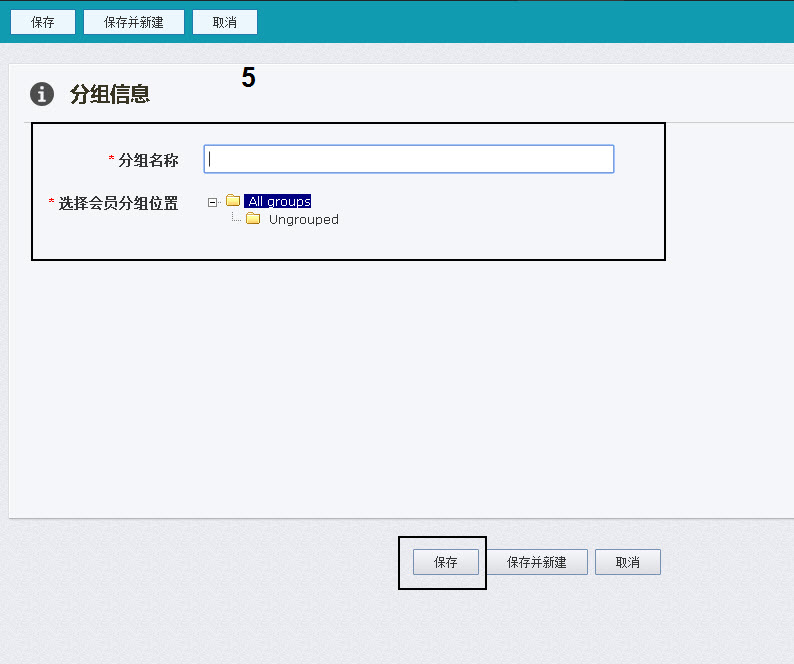Click the dotted tree connector before Ungrouped

(236, 218)
